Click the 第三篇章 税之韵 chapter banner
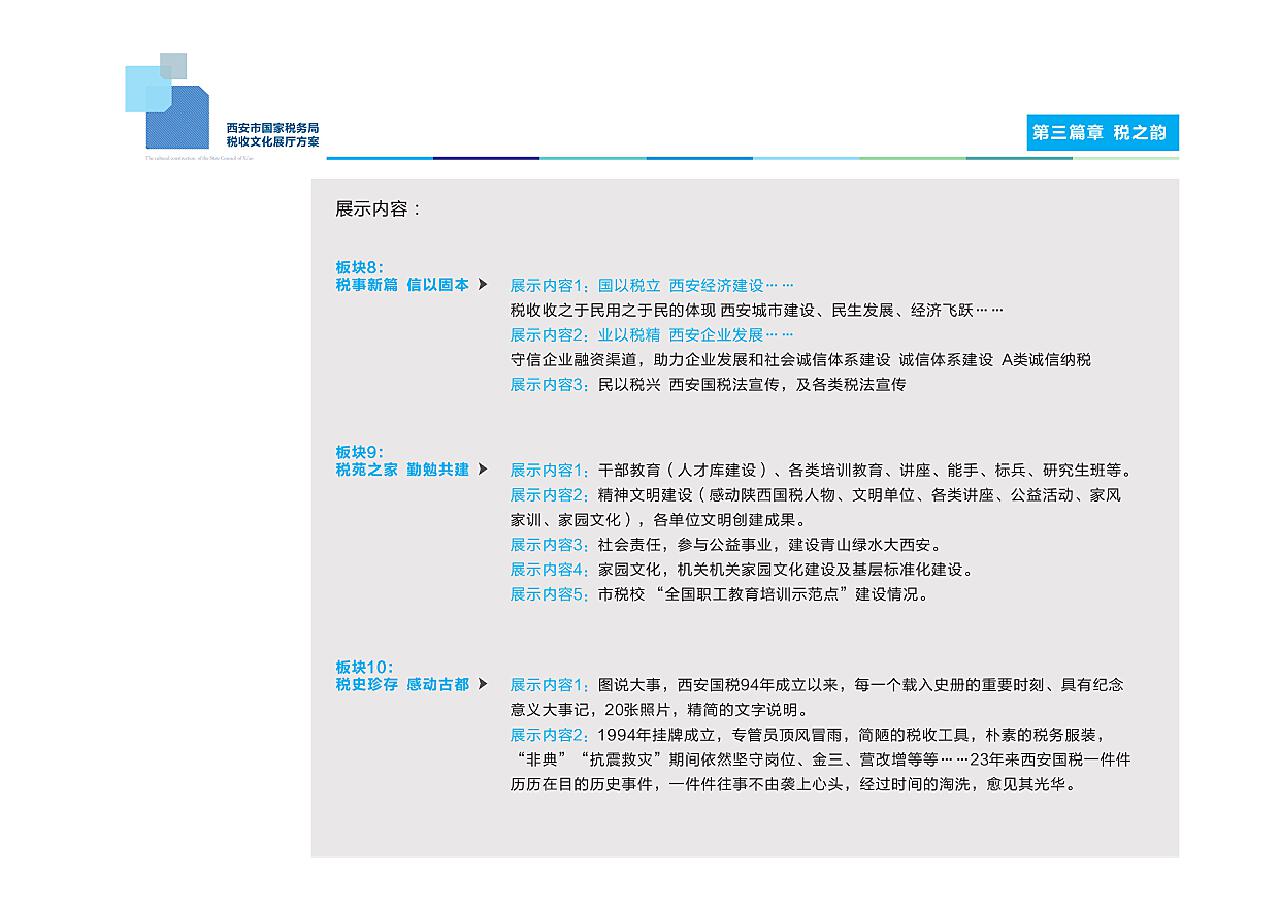 (x=1102, y=132)
